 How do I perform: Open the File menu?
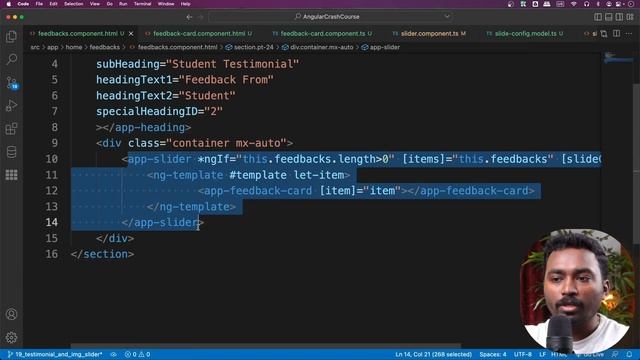click(x=39, y=4)
